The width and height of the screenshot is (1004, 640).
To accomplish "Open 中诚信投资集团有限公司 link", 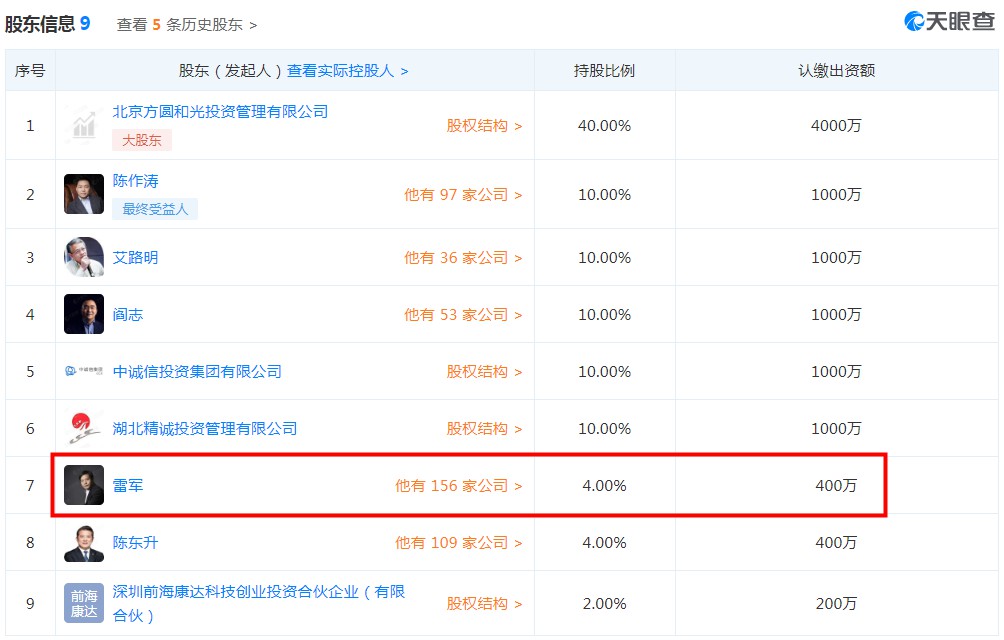I will coord(197,371).
